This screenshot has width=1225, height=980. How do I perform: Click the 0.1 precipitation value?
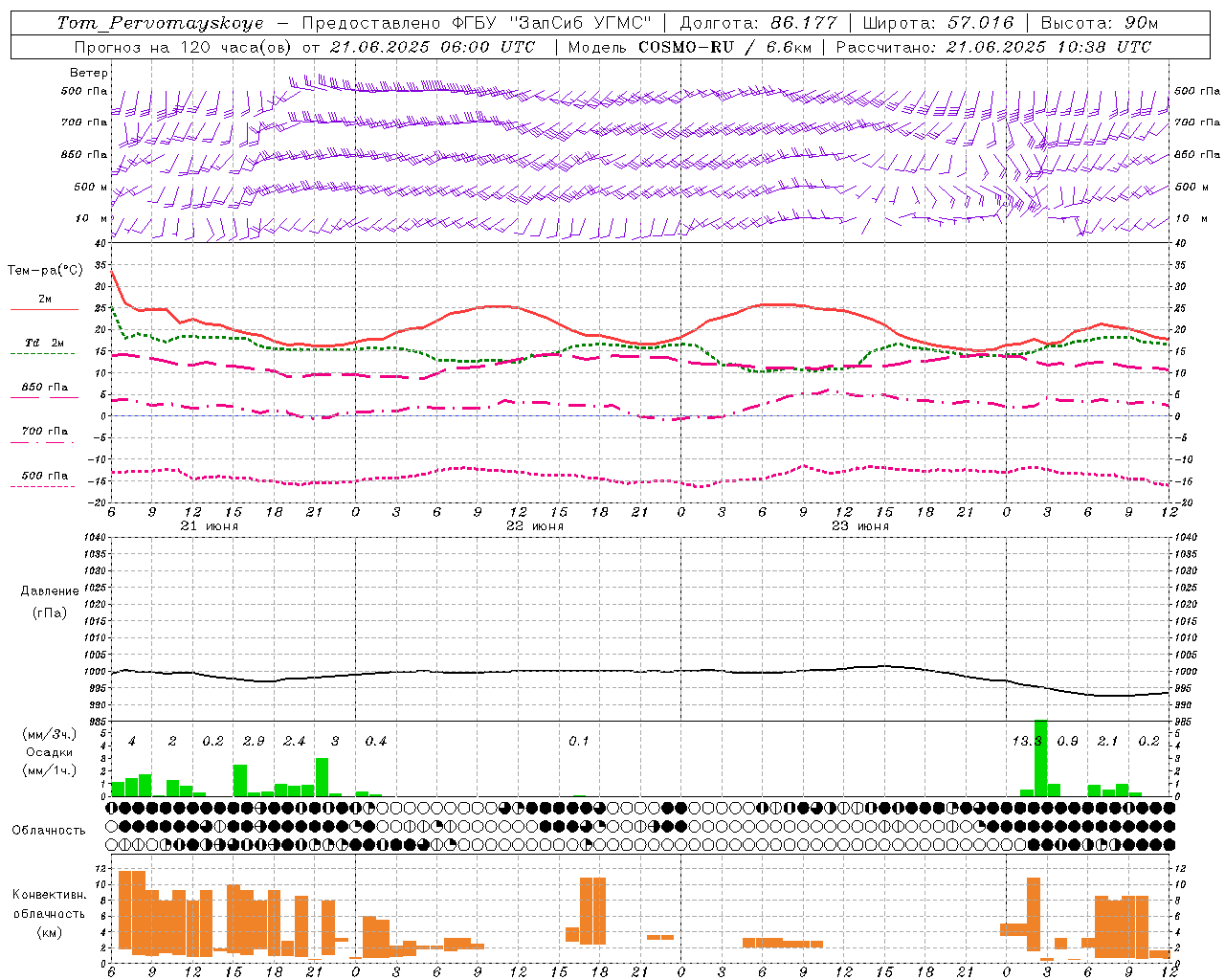coord(579,742)
